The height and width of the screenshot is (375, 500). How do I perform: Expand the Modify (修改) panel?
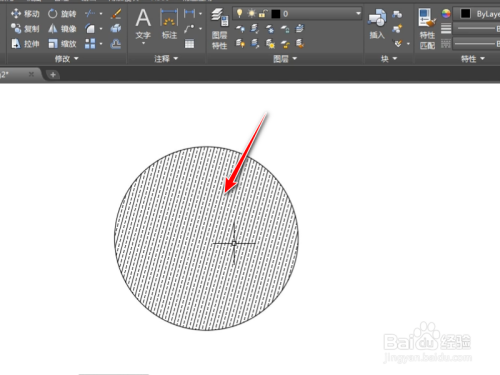pyautogui.click(x=67, y=59)
